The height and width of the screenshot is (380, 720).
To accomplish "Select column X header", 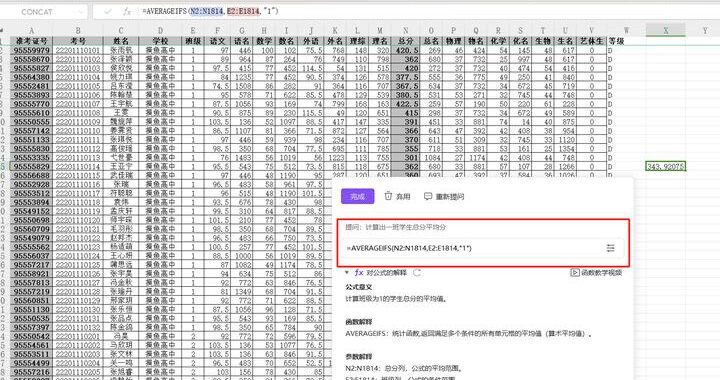I will 665,31.
